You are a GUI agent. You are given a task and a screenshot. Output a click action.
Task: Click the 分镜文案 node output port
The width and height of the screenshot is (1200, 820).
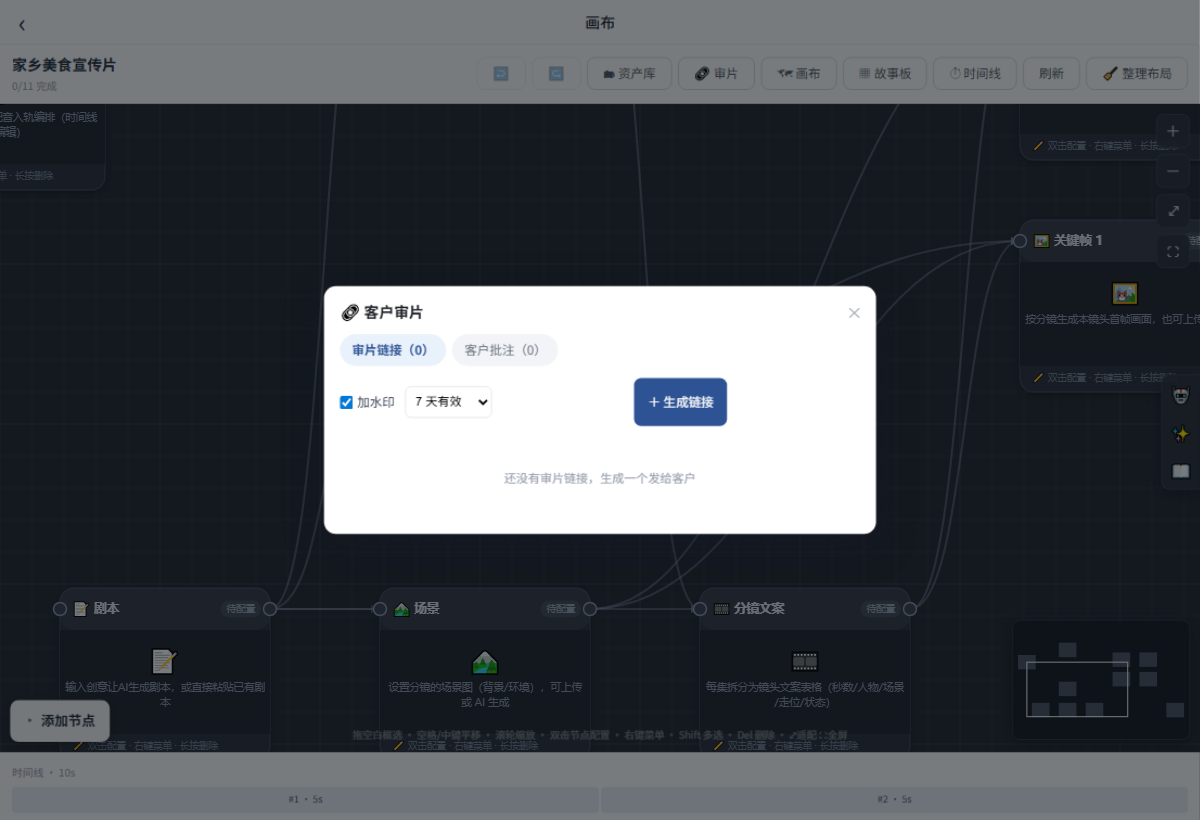click(910, 609)
